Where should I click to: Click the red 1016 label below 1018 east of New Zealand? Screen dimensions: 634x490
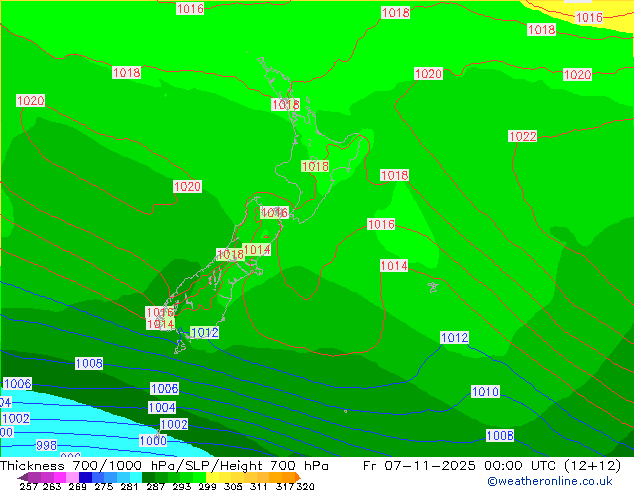[381, 224]
